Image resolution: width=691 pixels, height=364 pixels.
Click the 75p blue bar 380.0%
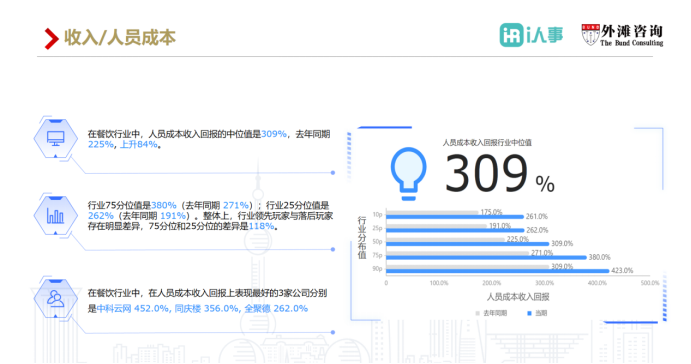tap(486, 257)
